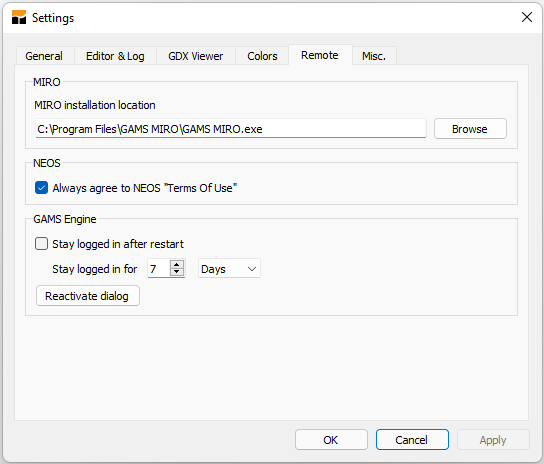Click the Stay logged in for label
The height and width of the screenshot is (464, 544).
(94, 269)
